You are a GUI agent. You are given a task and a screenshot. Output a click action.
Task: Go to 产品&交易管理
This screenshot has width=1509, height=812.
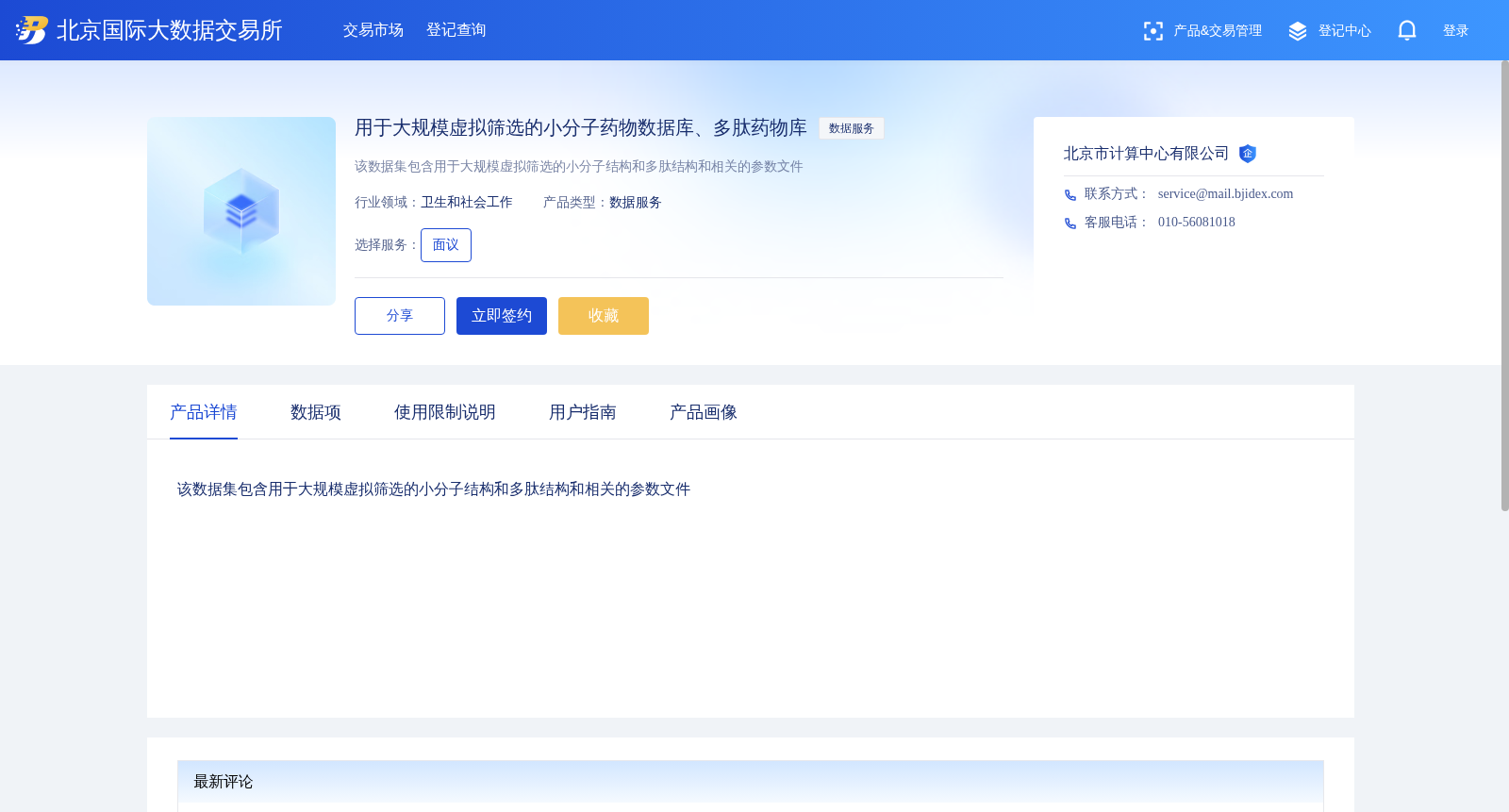(1218, 31)
